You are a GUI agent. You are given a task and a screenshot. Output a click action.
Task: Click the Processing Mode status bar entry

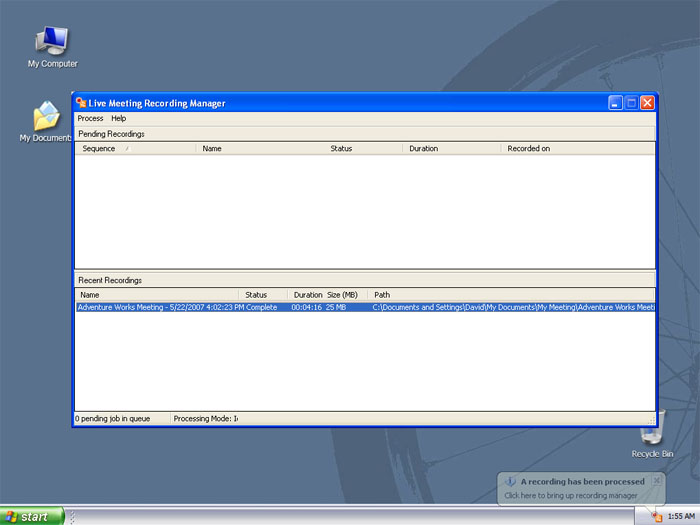[206, 419]
